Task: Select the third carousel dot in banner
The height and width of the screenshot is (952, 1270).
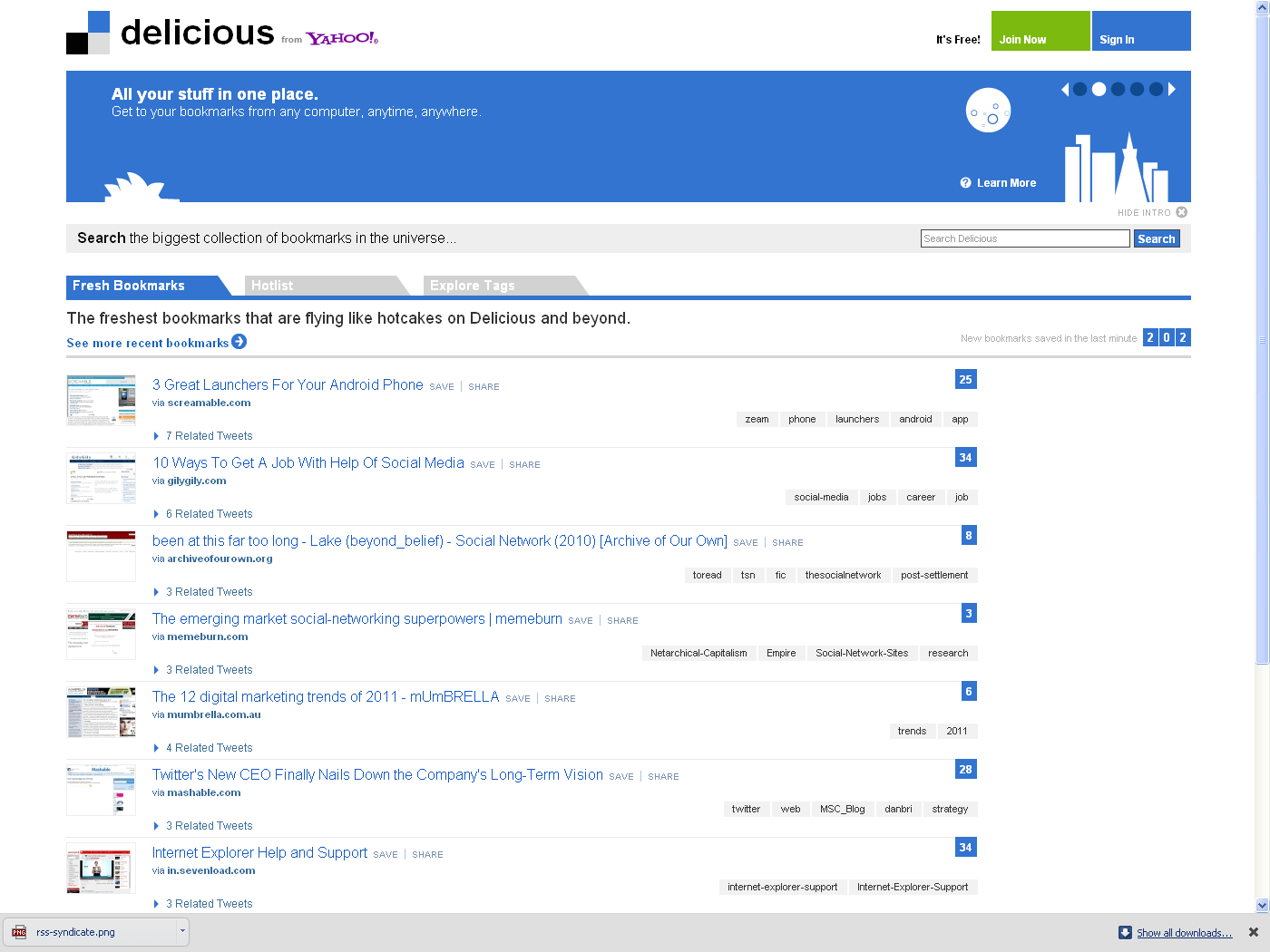Action: click(x=1118, y=89)
